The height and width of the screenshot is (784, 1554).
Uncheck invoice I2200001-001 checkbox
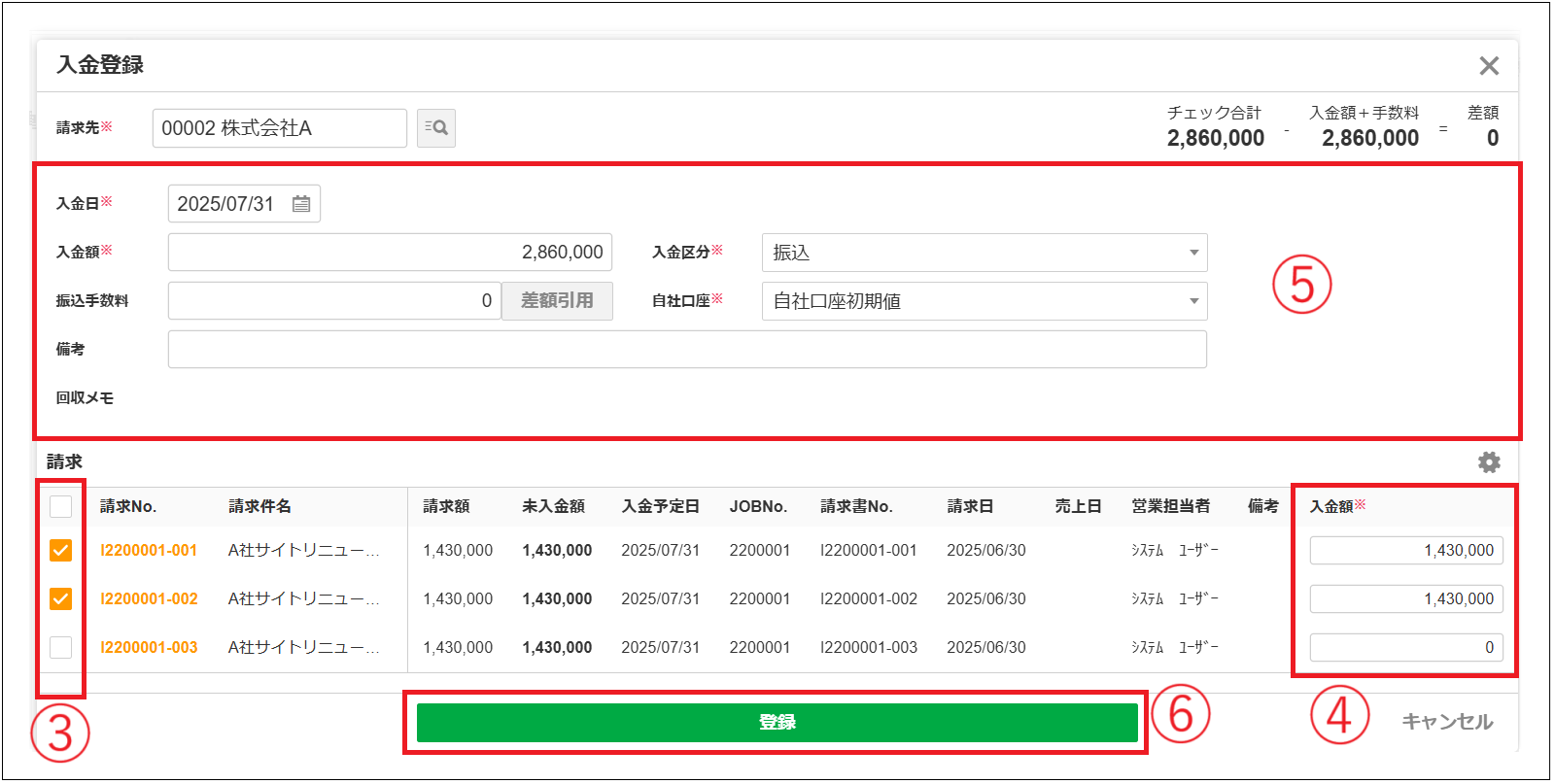[x=60, y=550]
